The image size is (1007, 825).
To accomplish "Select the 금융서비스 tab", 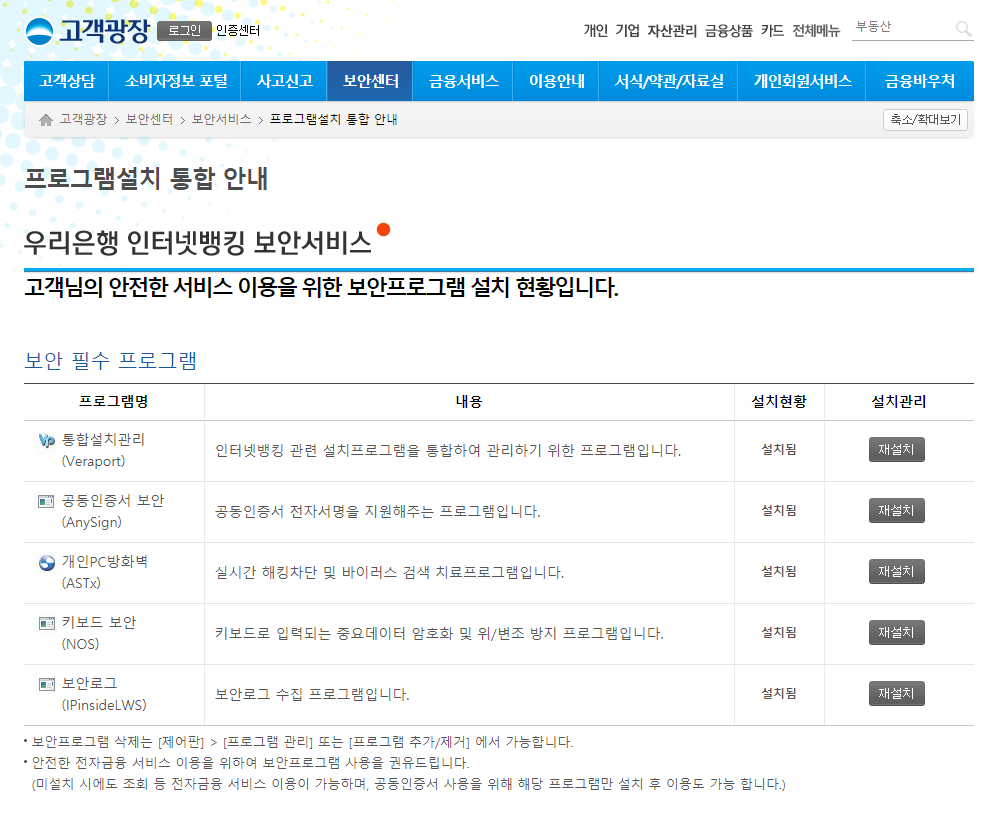I will click(x=463, y=81).
